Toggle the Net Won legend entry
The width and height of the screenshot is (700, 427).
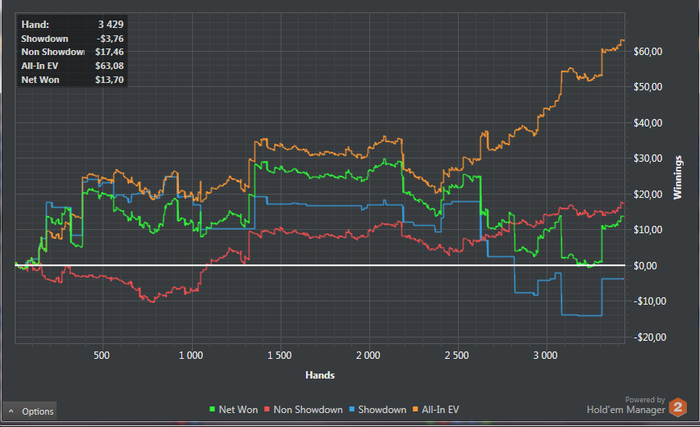[233, 410]
